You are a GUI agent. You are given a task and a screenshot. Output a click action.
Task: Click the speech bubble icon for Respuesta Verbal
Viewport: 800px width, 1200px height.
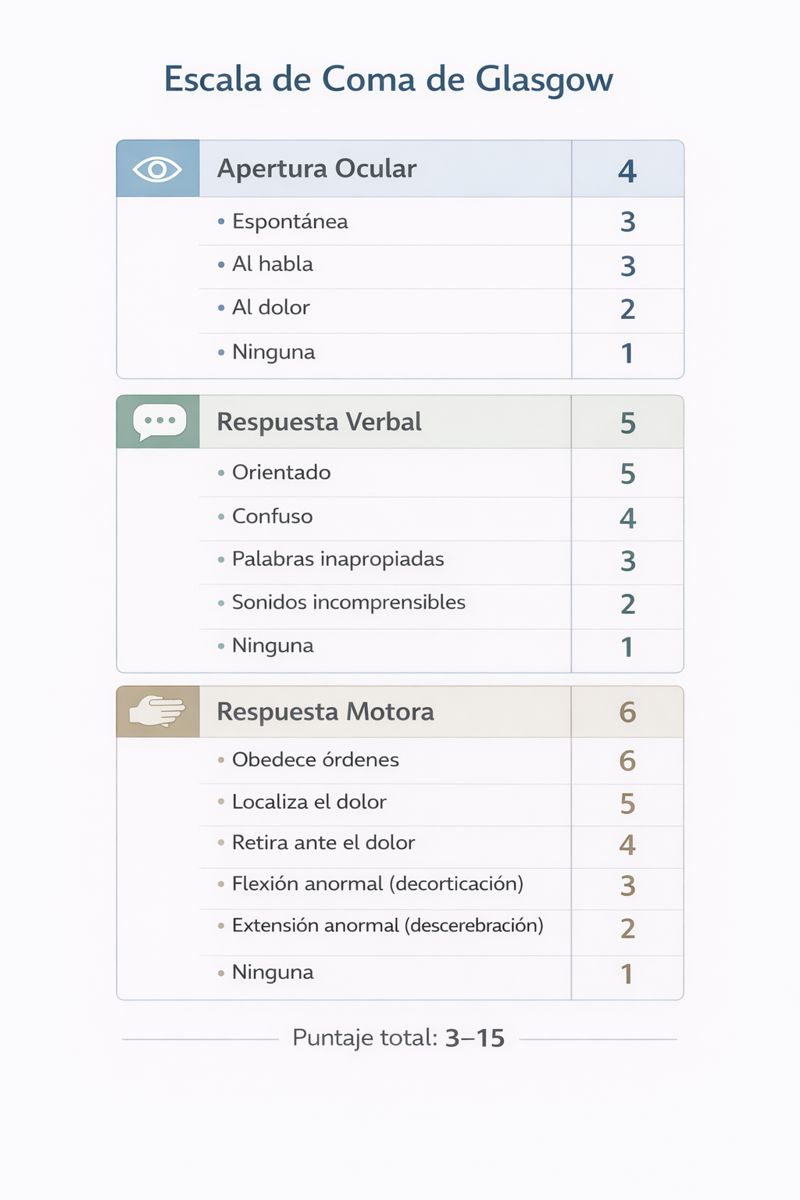(x=158, y=422)
